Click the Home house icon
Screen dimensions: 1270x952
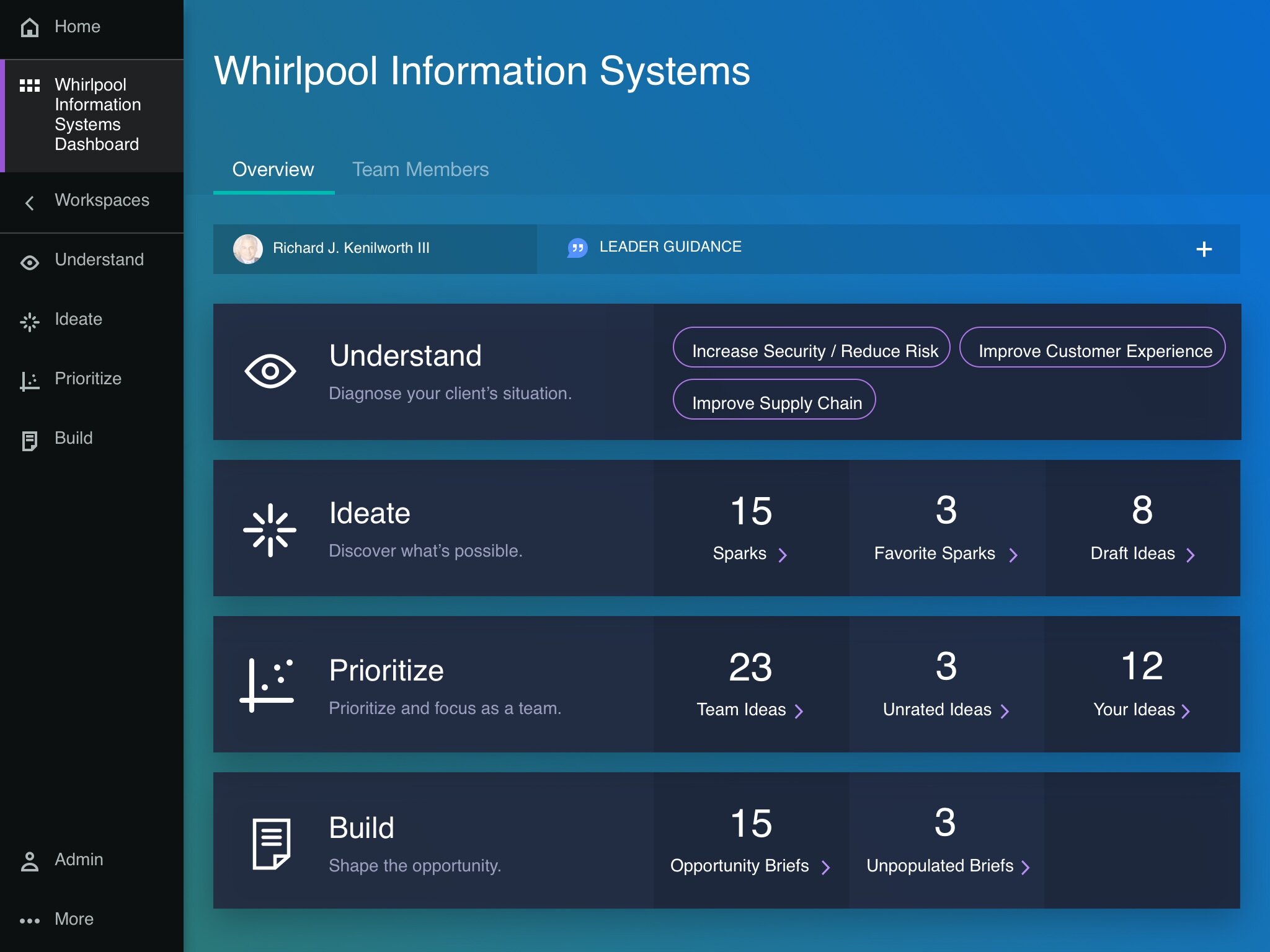[x=30, y=27]
